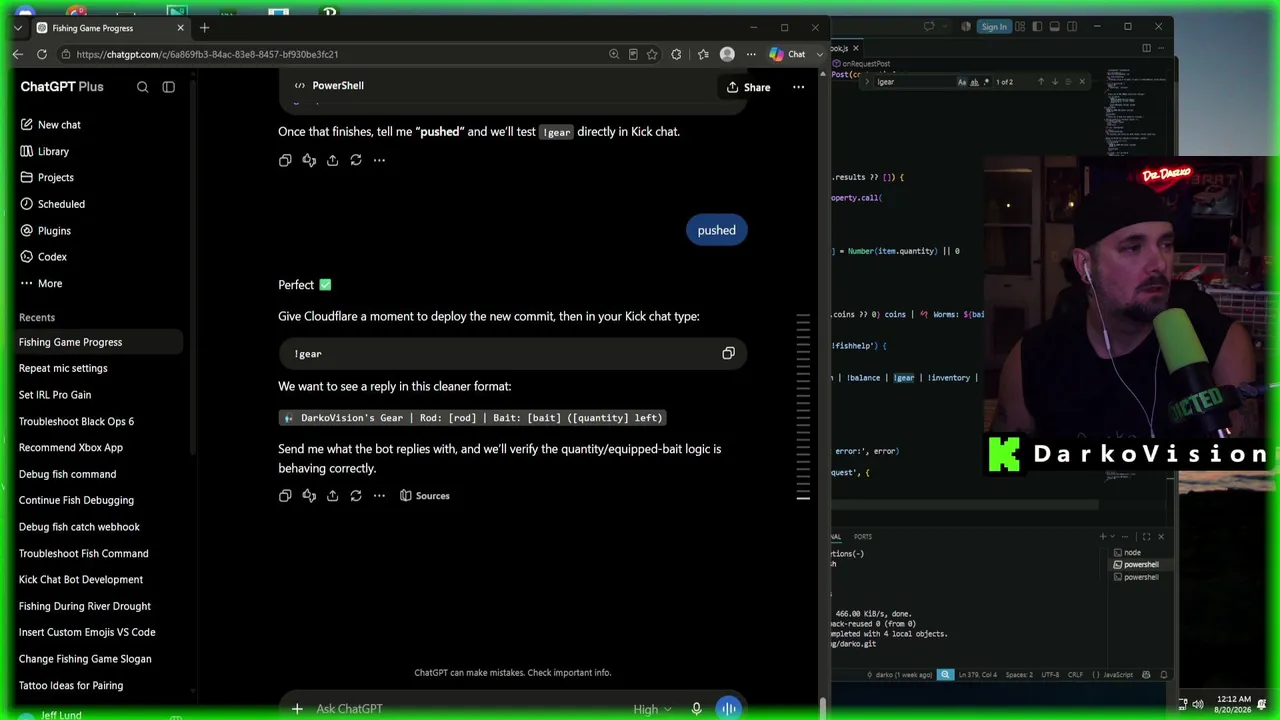
Task: Bookmark this page with the star icon
Action: [652, 55]
